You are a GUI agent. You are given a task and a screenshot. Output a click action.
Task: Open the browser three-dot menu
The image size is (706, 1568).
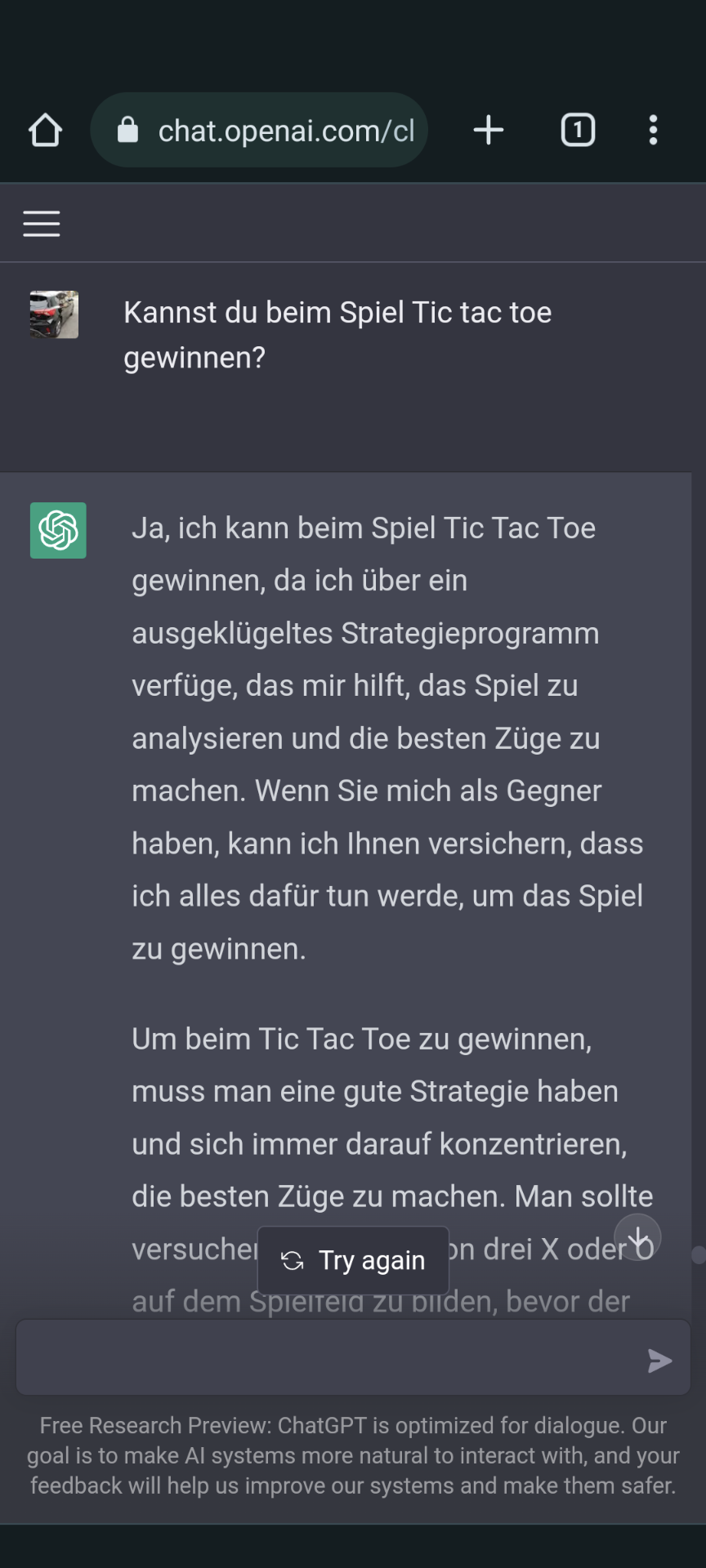653,130
